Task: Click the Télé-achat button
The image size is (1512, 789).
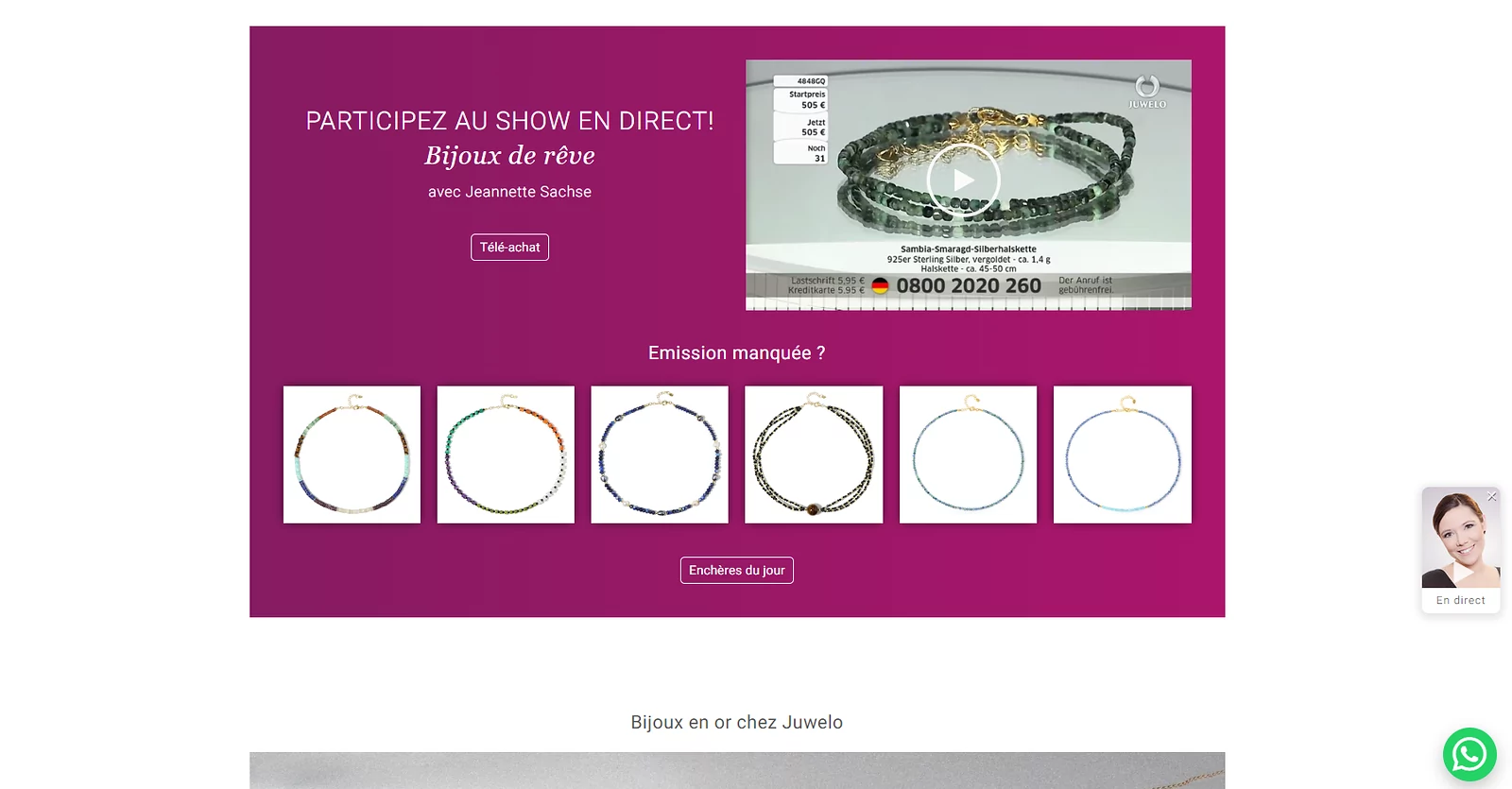Action: click(x=509, y=247)
